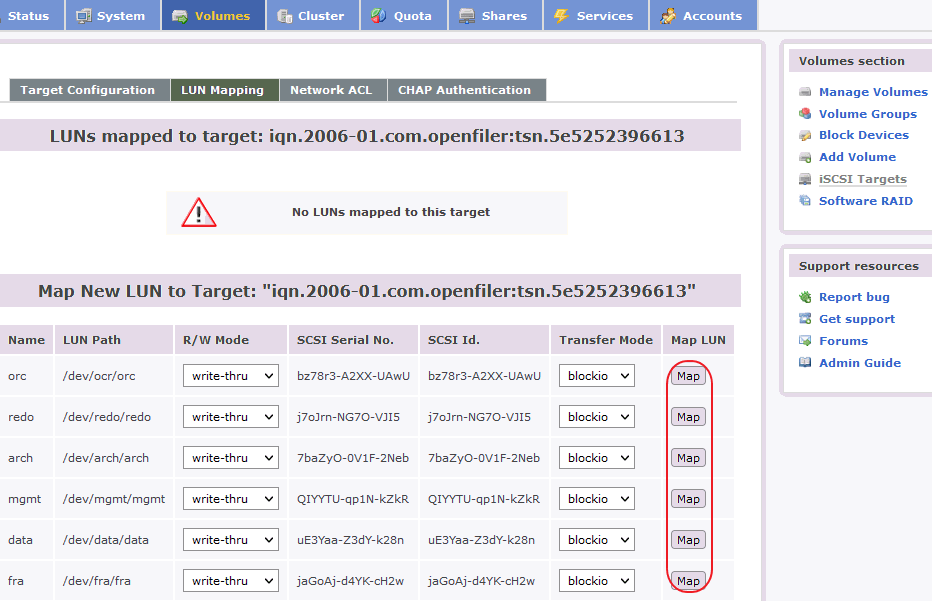Image resolution: width=932 pixels, height=601 pixels.
Task: Click serial number j7oJrn-NG7O-VJI5 in Serial column
Action: click(x=348, y=417)
